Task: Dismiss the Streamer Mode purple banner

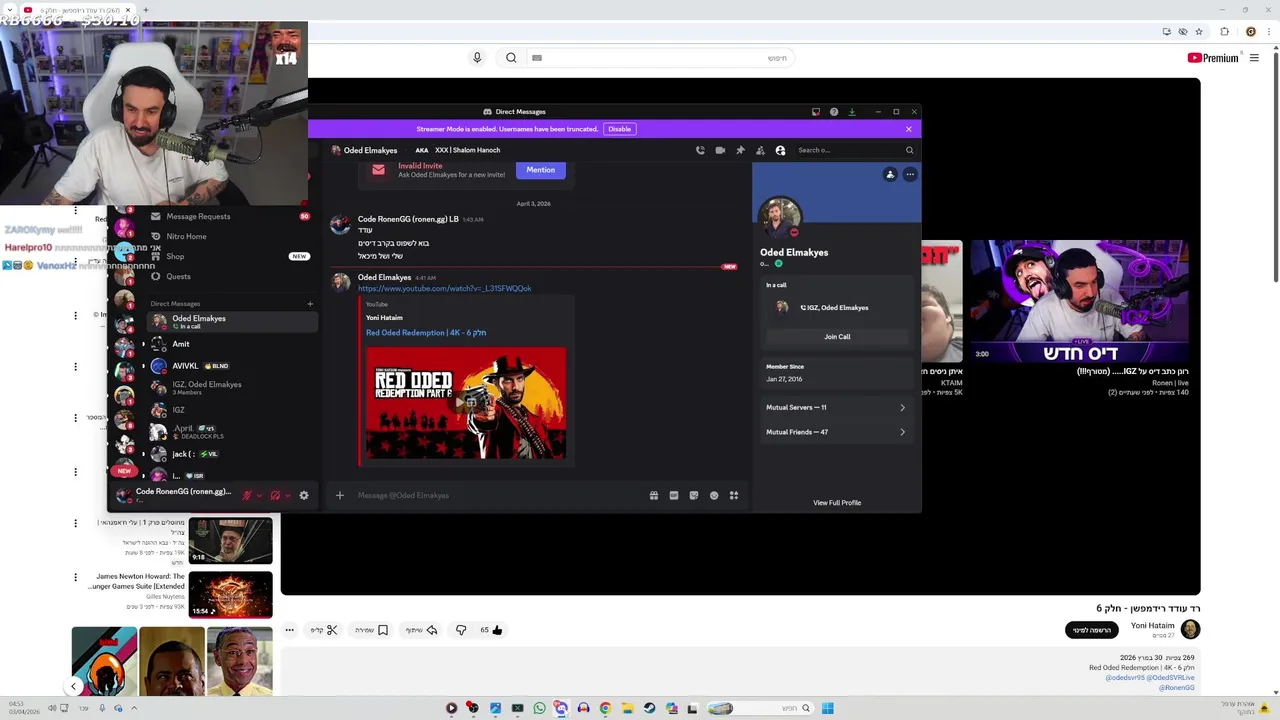Action: tap(908, 129)
